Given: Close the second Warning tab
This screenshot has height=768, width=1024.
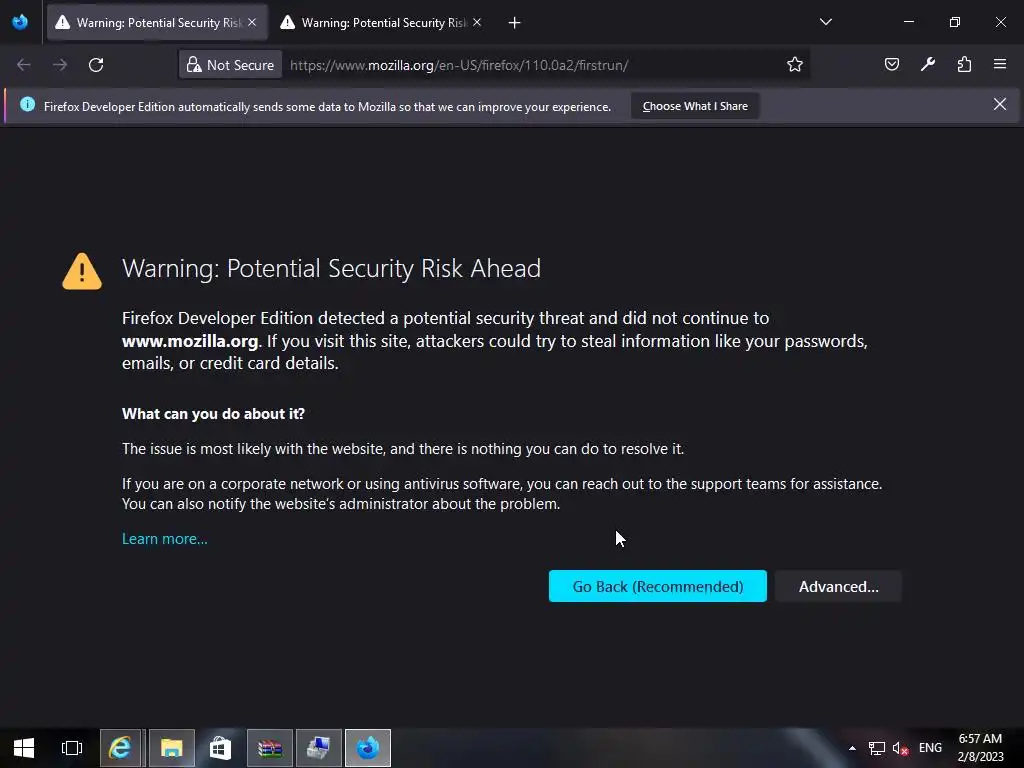Looking at the screenshot, I should pyautogui.click(x=477, y=23).
